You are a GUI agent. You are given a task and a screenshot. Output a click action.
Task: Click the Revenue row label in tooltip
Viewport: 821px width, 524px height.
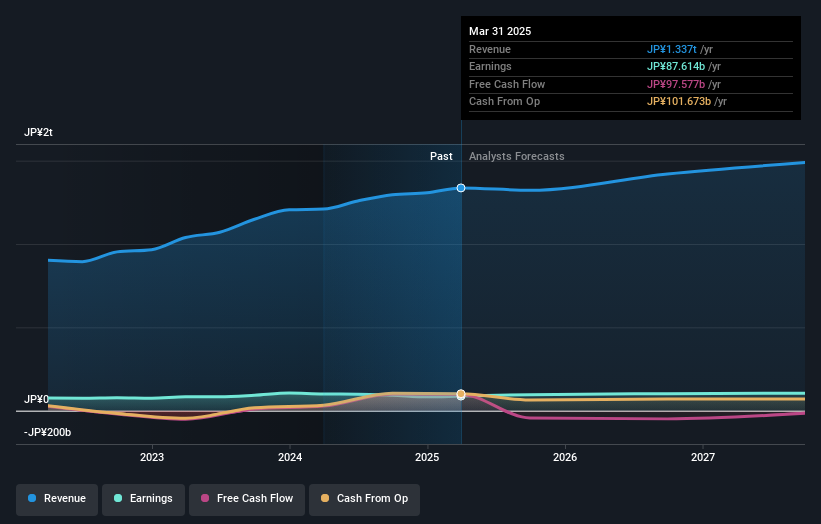click(x=490, y=49)
